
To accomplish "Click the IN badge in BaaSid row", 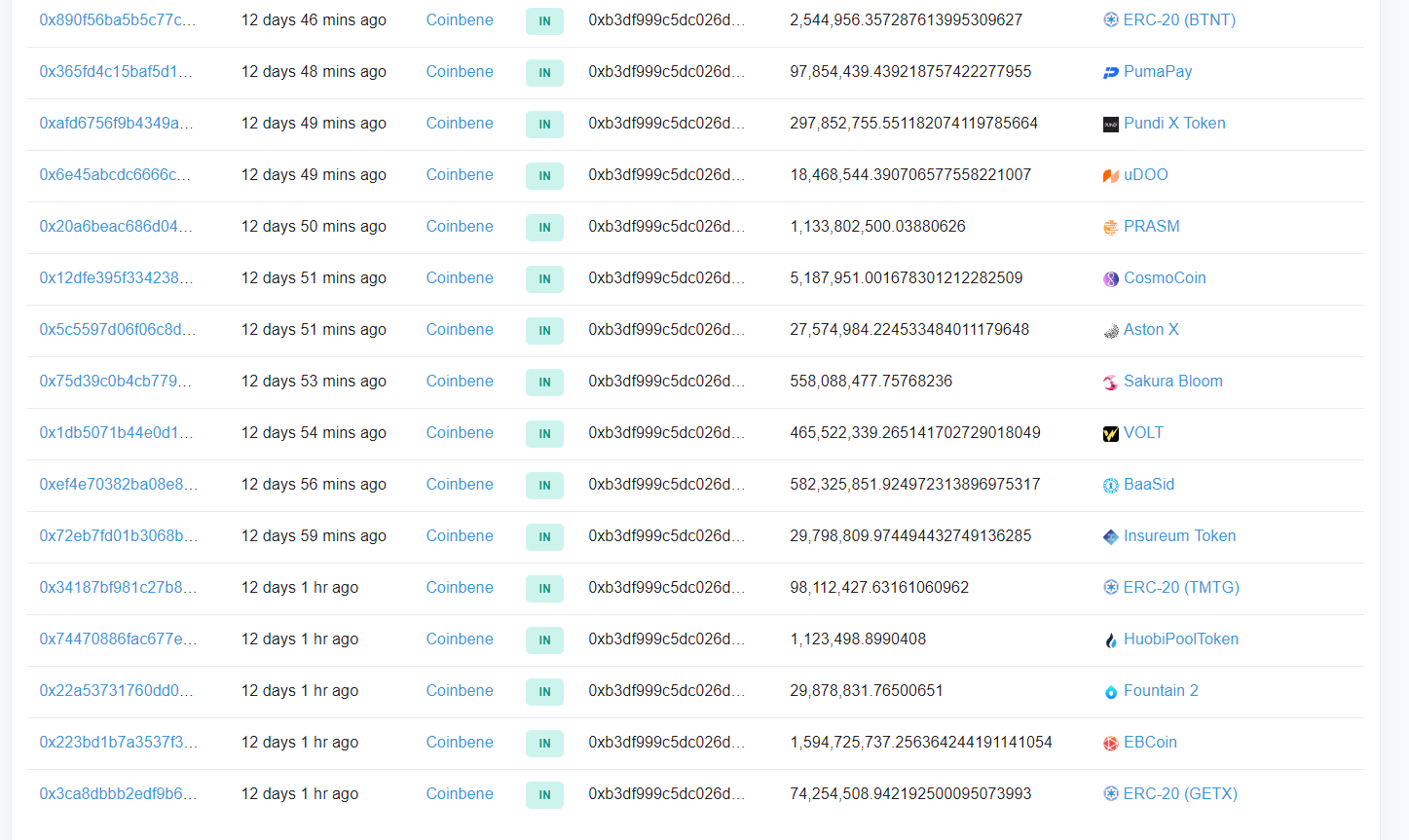I will tap(544, 485).
